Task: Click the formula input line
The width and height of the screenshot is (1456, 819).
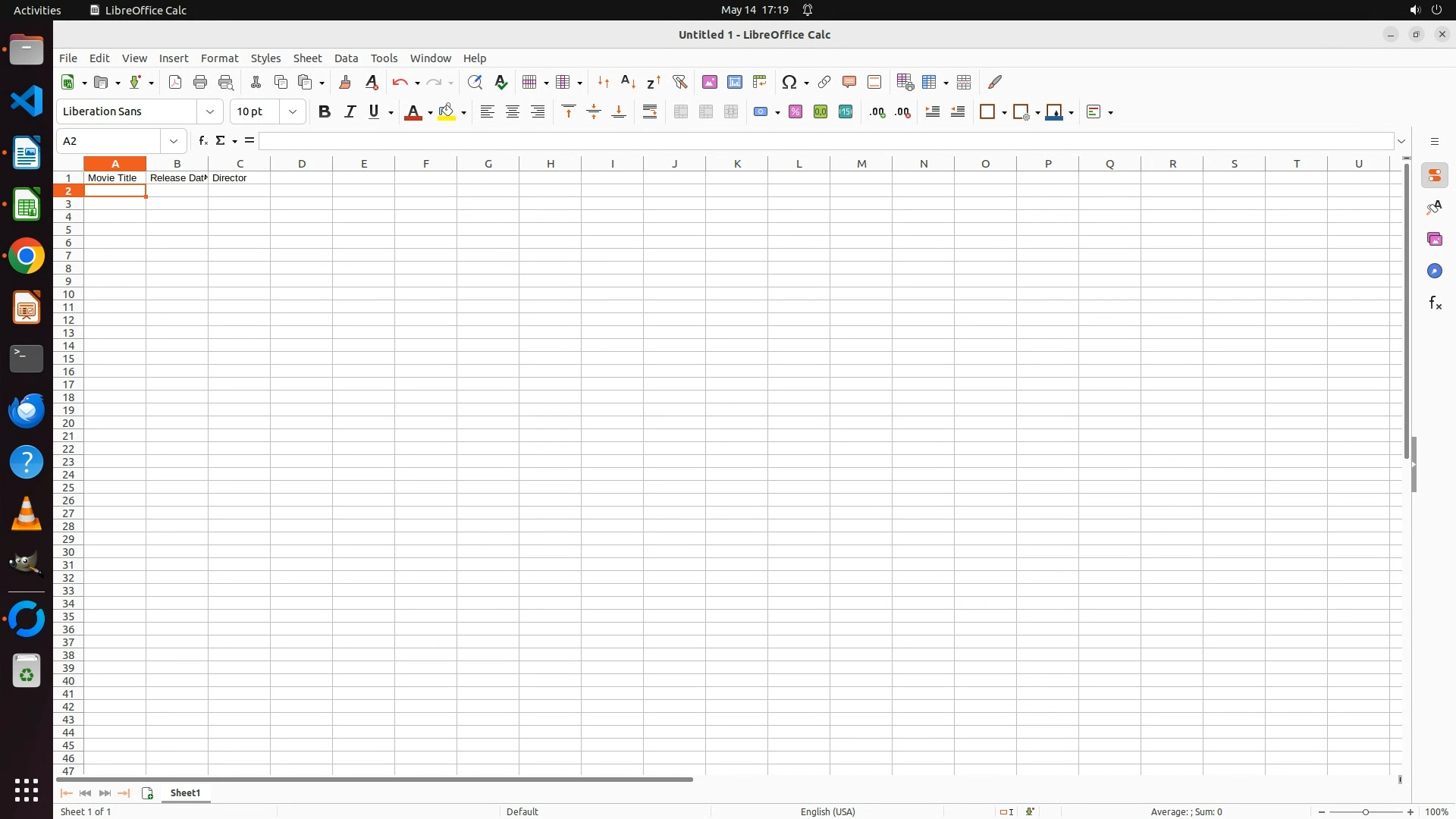Action: click(x=825, y=141)
